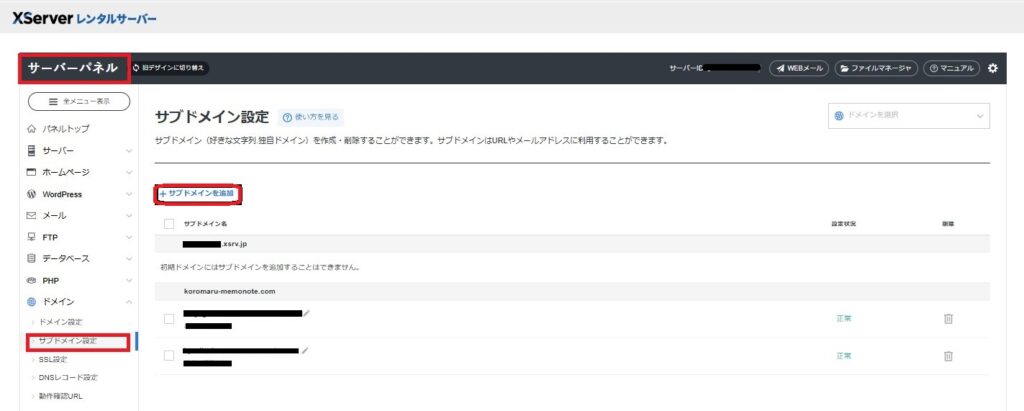Viewport: 1024px width, 411px height.
Task: Select サブドメイン設定 in the sidebar
Action: pyautogui.click(x=74, y=341)
